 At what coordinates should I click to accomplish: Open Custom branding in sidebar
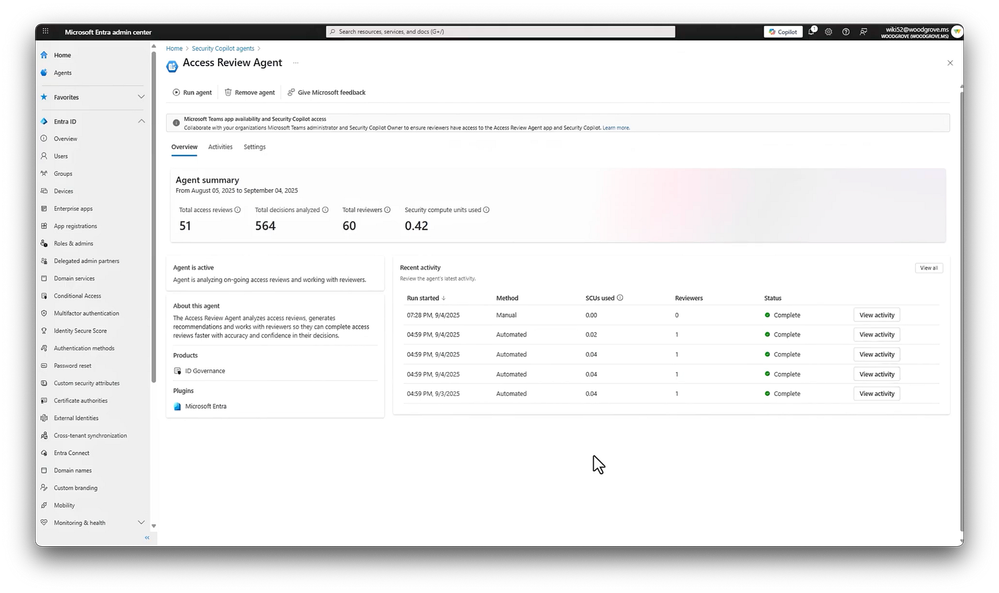pos(75,488)
